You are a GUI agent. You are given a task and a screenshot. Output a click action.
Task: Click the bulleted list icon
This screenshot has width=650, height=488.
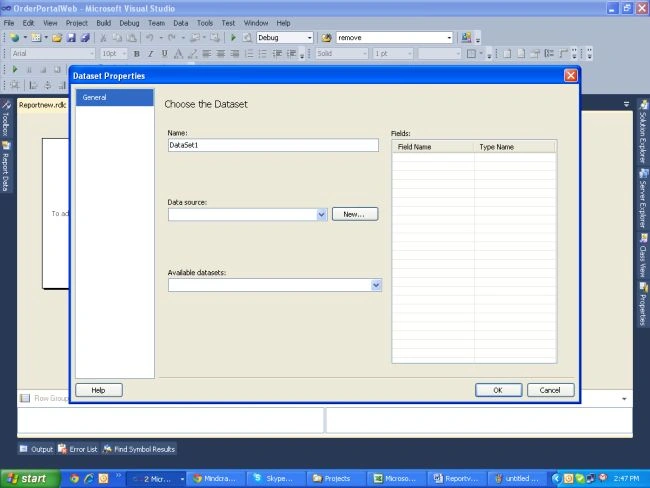coord(263,53)
